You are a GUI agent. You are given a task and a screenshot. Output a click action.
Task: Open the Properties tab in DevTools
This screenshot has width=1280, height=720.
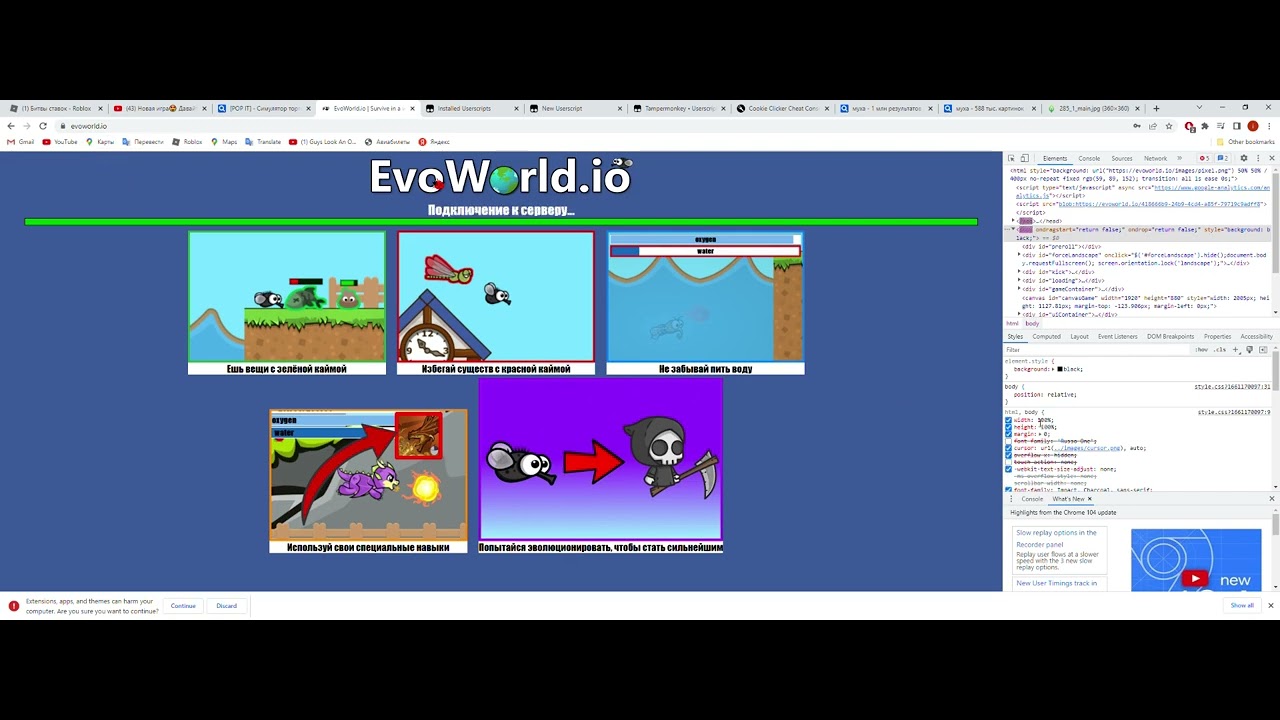[1217, 336]
